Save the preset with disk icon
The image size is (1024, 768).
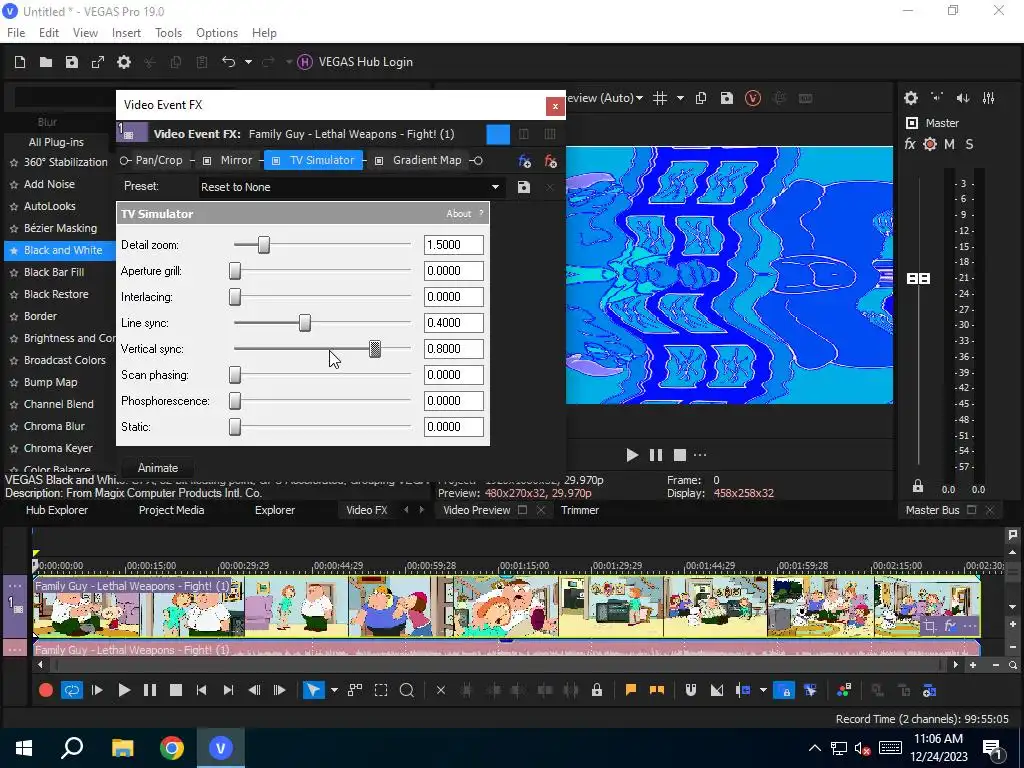524,187
